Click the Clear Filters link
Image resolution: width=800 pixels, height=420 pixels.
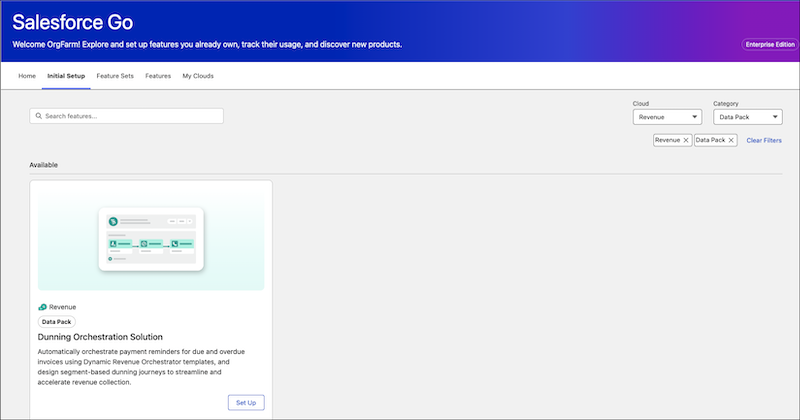[764, 140]
